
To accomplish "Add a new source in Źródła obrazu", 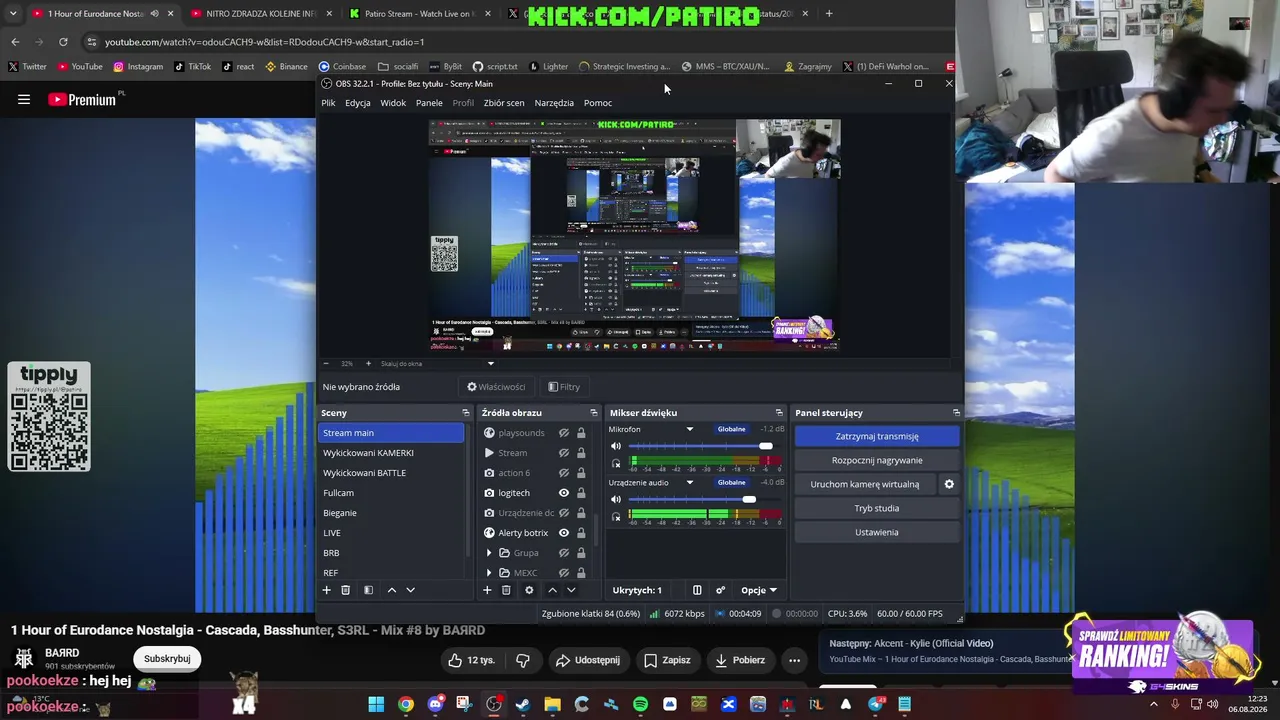I will [487, 590].
